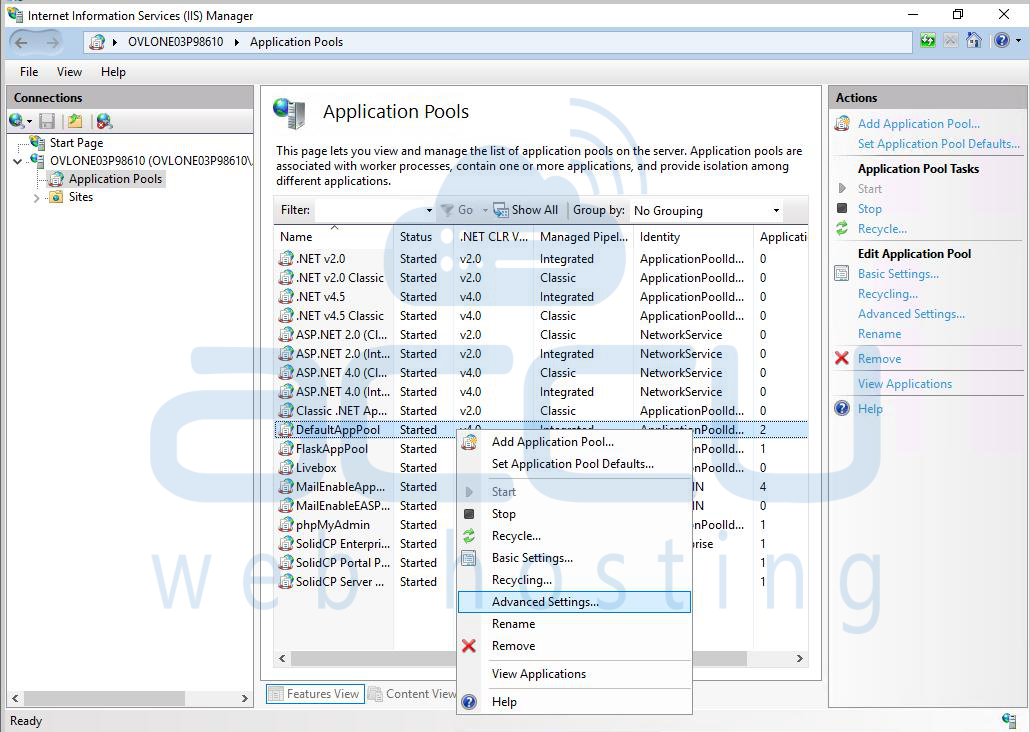This screenshot has height=732, width=1030.
Task: Click the pool list horizontal scrollbar right arrow
Action: pos(799,658)
